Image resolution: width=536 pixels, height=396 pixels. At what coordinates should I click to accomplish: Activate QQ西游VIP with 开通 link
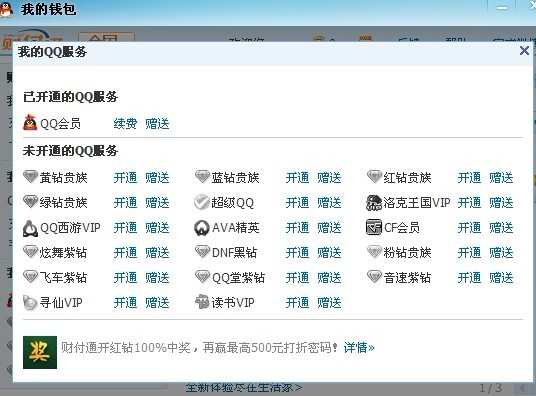point(125,228)
